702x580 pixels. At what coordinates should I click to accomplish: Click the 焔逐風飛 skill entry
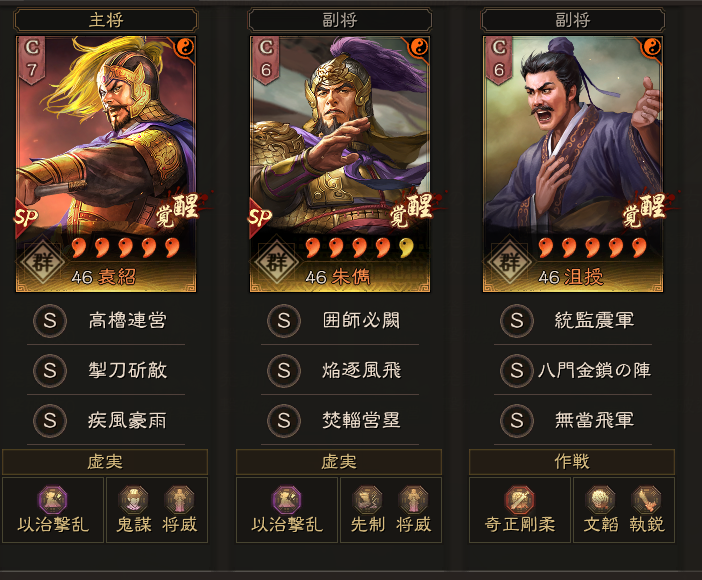[x=340, y=370]
